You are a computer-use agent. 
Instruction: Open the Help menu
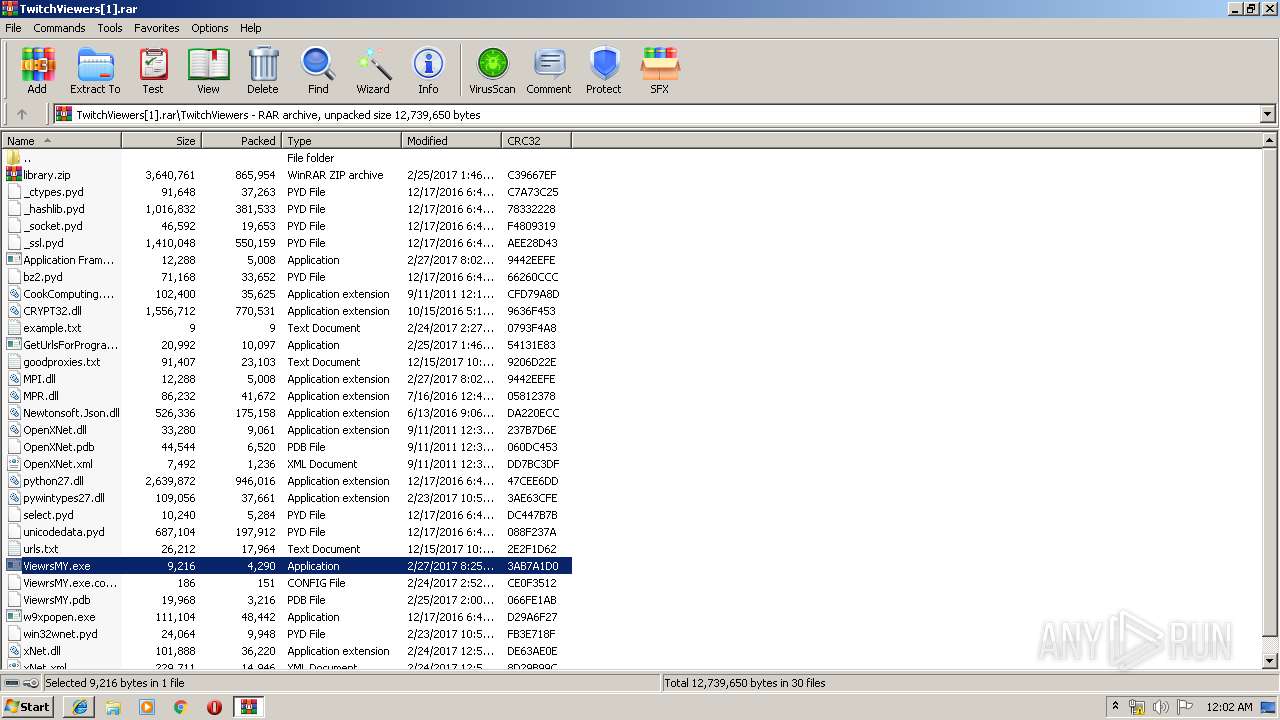coord(251,28)
